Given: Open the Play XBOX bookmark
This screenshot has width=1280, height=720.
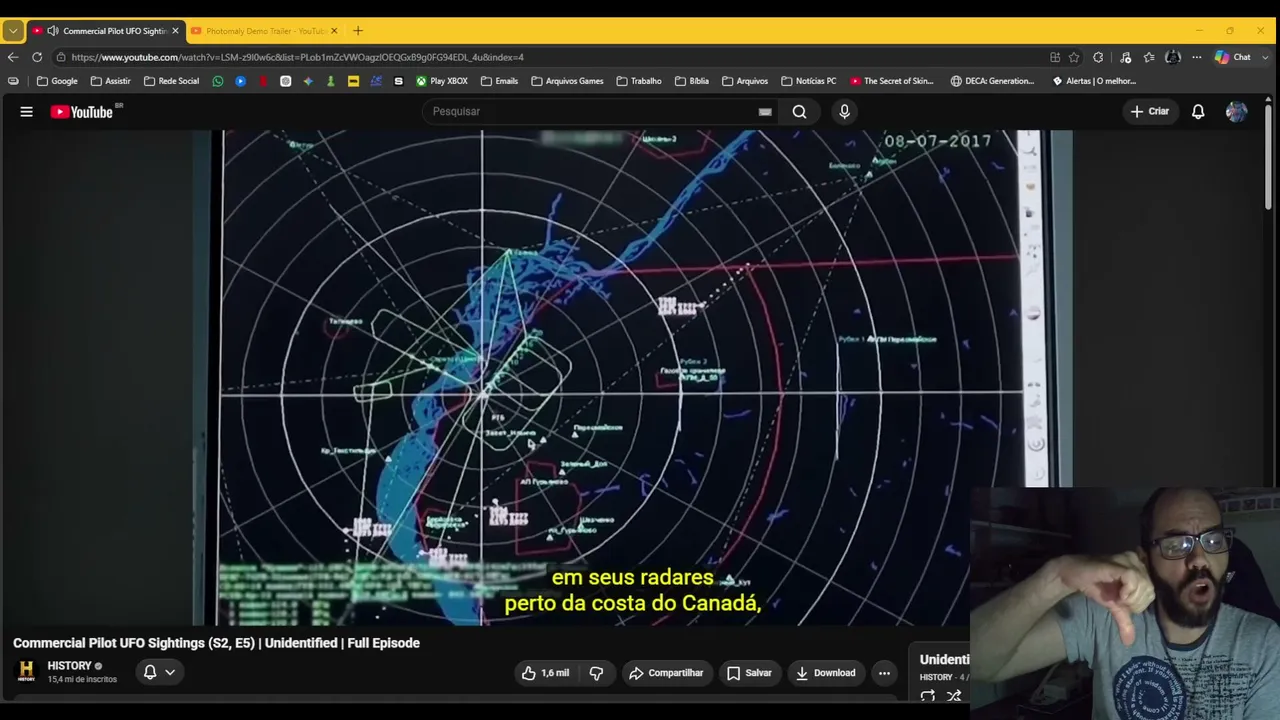Looking at the screenshot, I should pyautogui.click(x=442, y=81).
